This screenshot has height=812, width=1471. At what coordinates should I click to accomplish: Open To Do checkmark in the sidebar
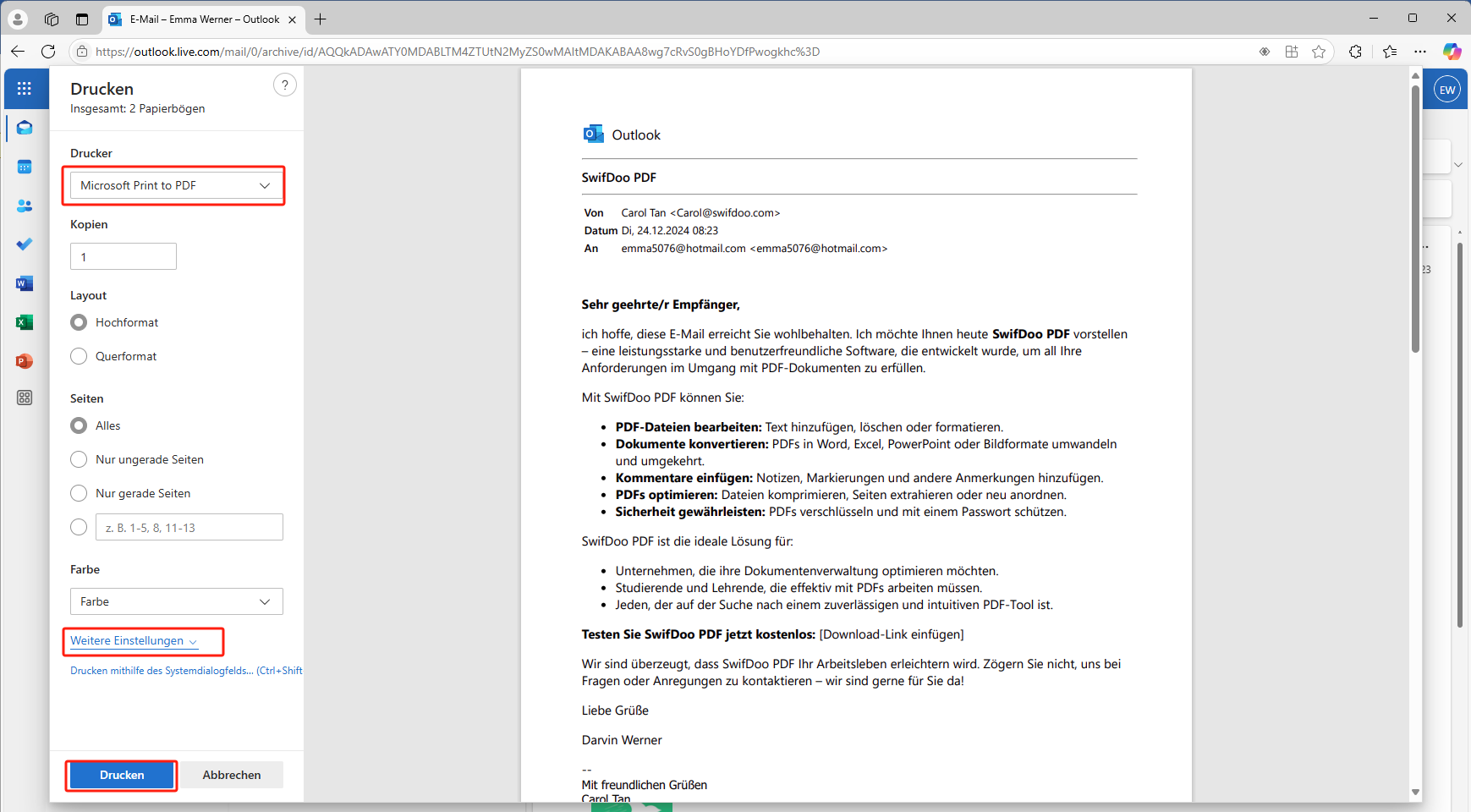coord(25,244)
